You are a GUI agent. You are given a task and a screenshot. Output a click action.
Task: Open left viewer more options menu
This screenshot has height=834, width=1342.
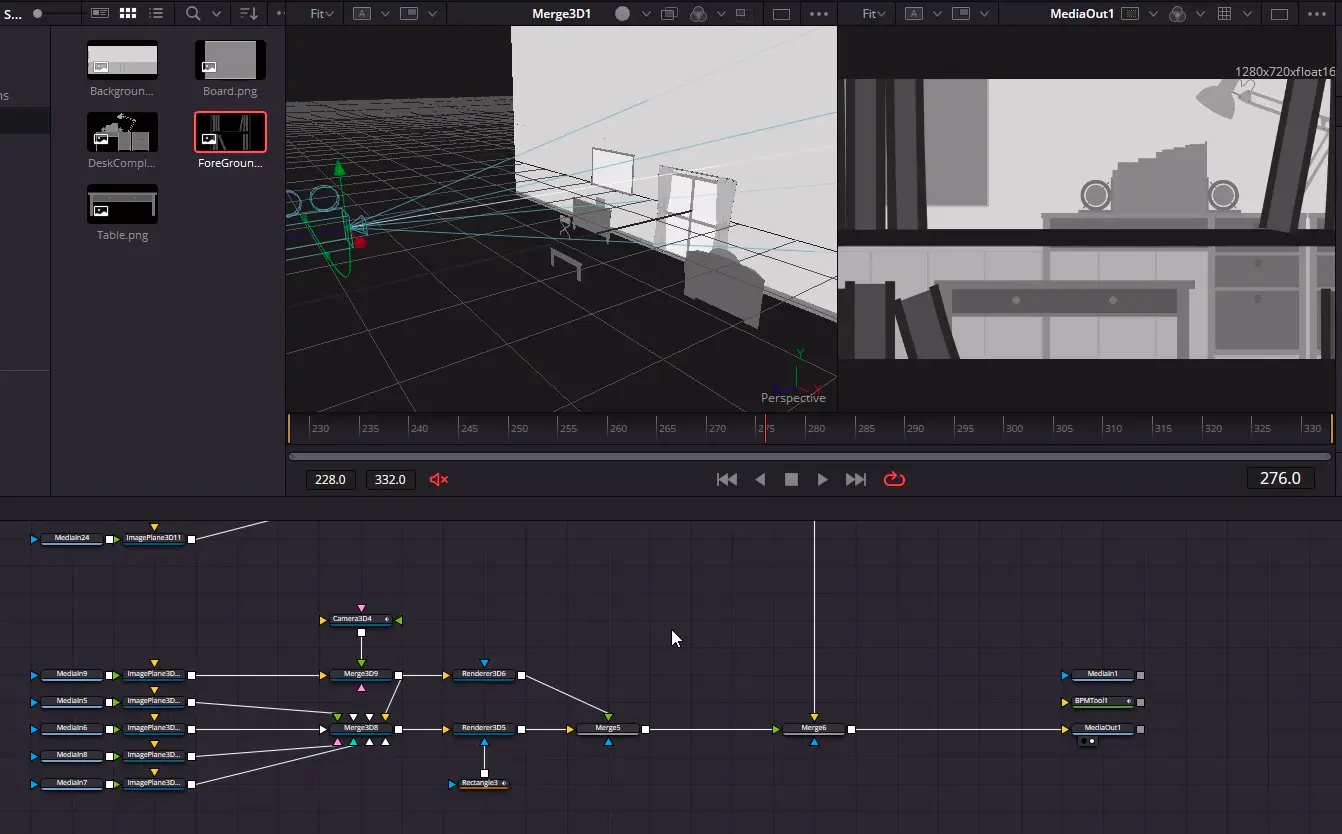(x=819, y=14)
